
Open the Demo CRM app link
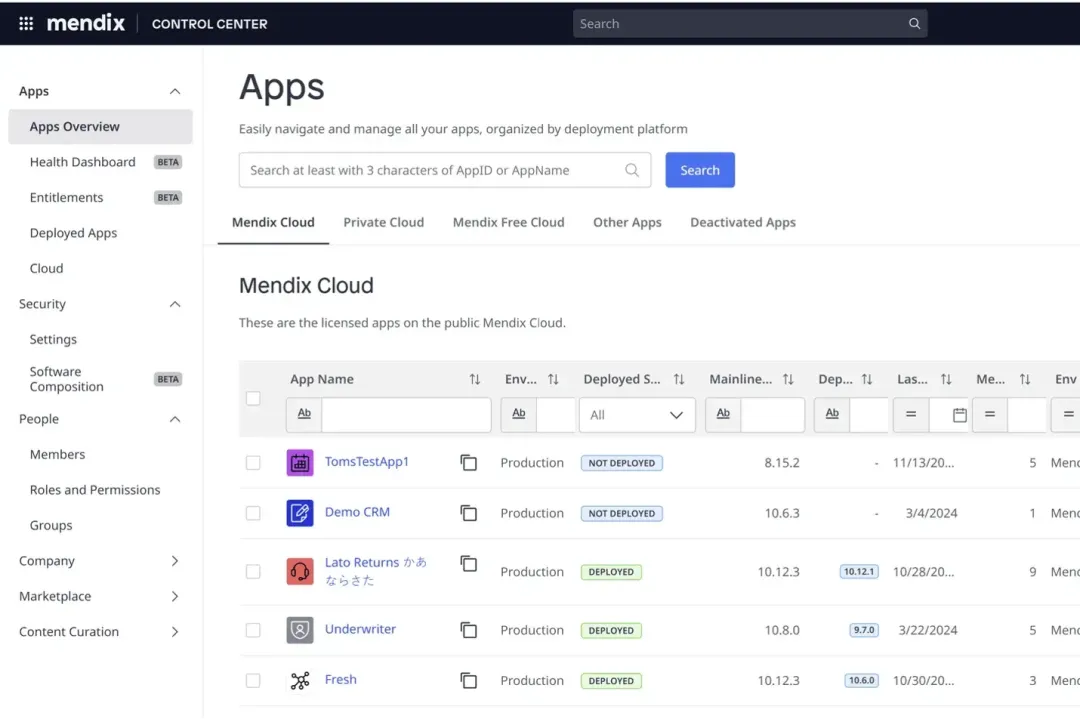point(357,512)
